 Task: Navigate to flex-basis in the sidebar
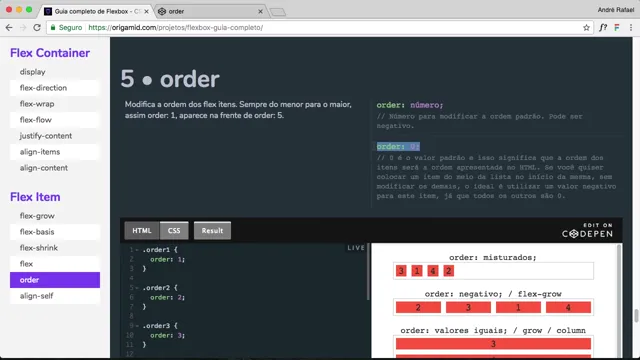click(x=55, y=232)
